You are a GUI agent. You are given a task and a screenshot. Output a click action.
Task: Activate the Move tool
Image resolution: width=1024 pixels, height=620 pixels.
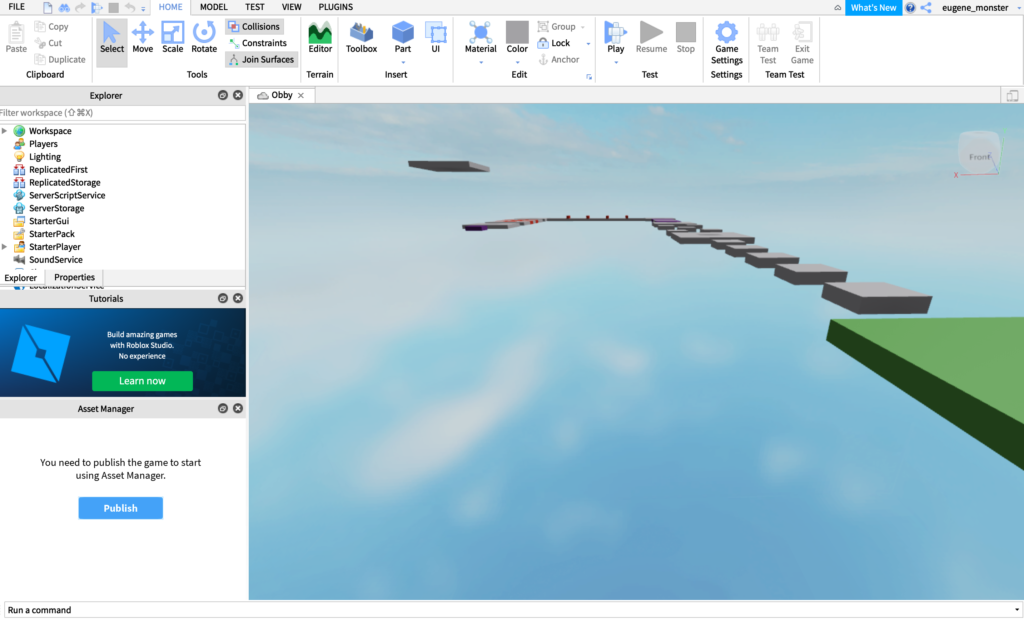tap(142, 38)
